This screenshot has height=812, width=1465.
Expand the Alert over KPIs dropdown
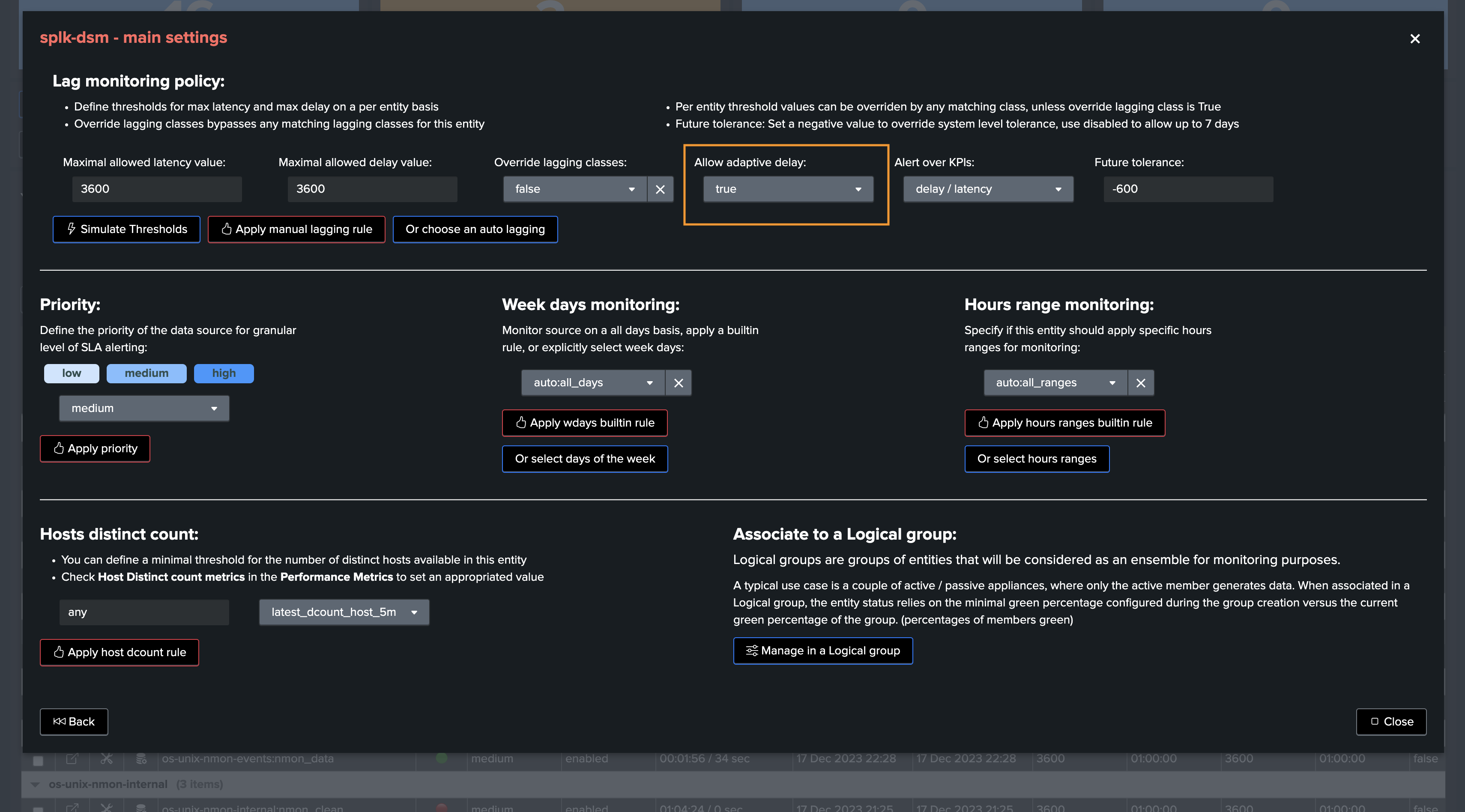click(x=988, y=189)
